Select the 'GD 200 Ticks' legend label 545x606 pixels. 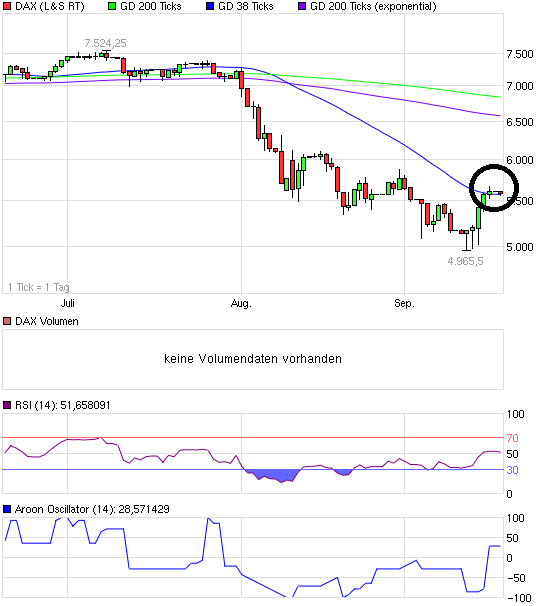coord(151,6)
